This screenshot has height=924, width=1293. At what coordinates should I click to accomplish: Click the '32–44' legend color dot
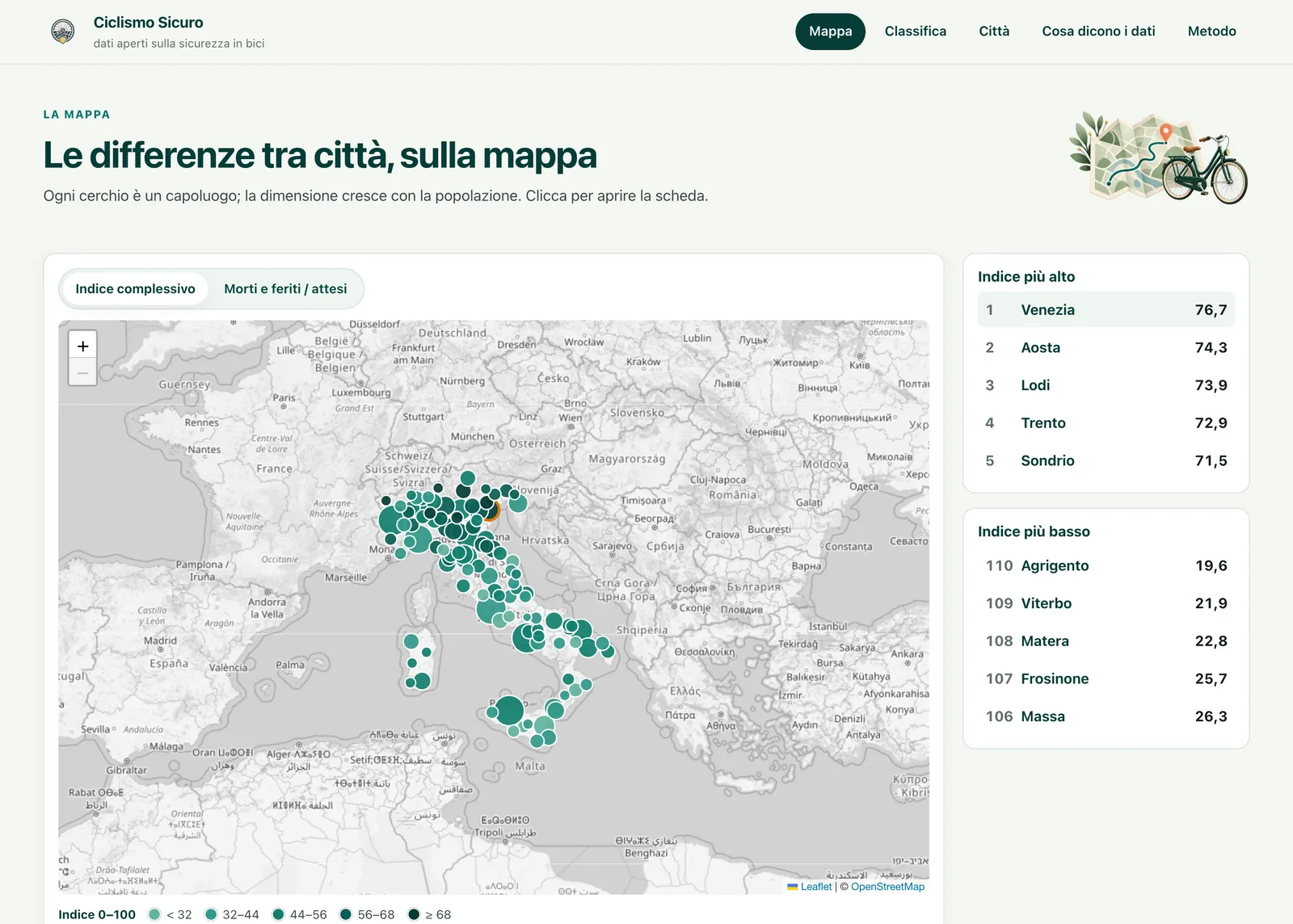tap(211, 914)
